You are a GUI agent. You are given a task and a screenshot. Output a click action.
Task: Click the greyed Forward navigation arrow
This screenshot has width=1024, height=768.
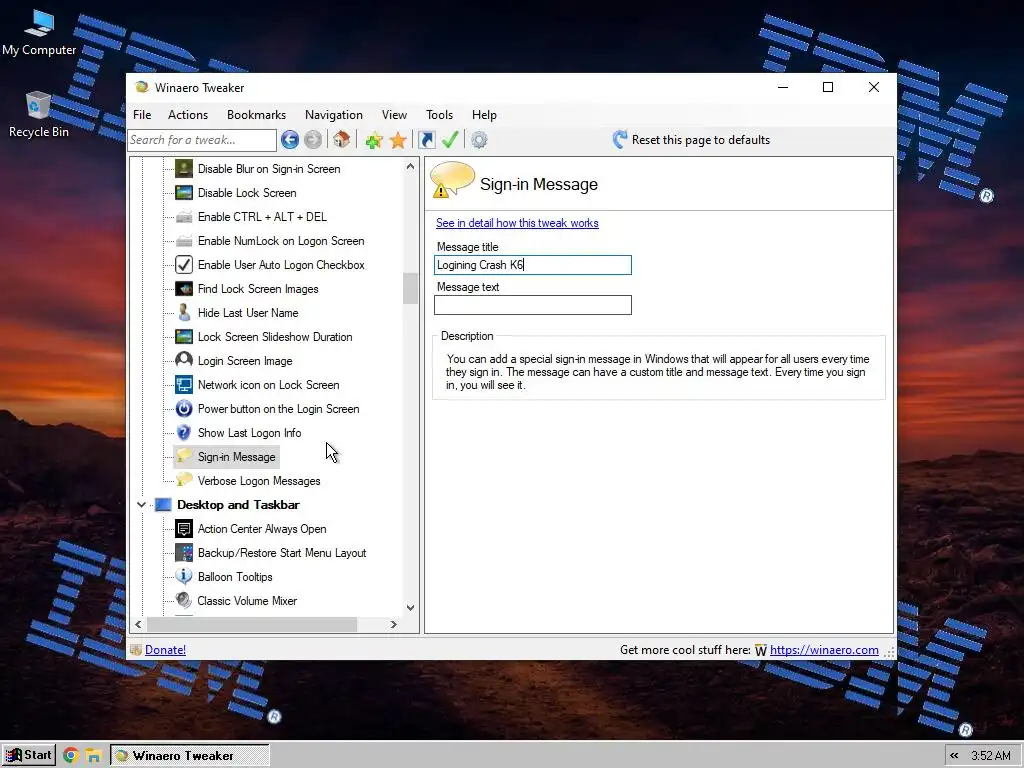[313, 140]
